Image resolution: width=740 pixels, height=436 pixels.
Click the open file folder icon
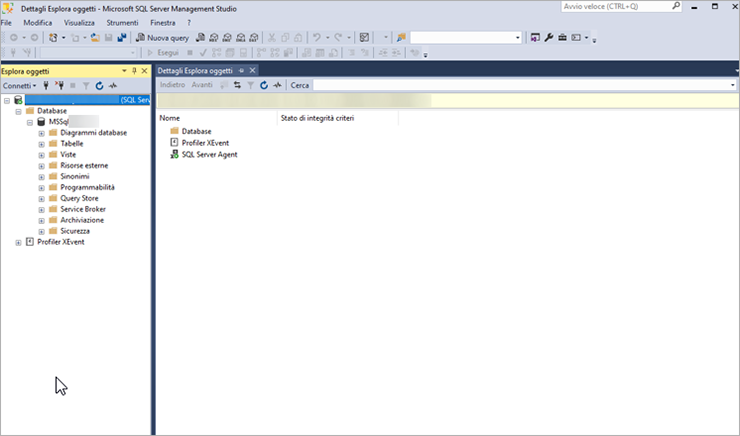95,38
